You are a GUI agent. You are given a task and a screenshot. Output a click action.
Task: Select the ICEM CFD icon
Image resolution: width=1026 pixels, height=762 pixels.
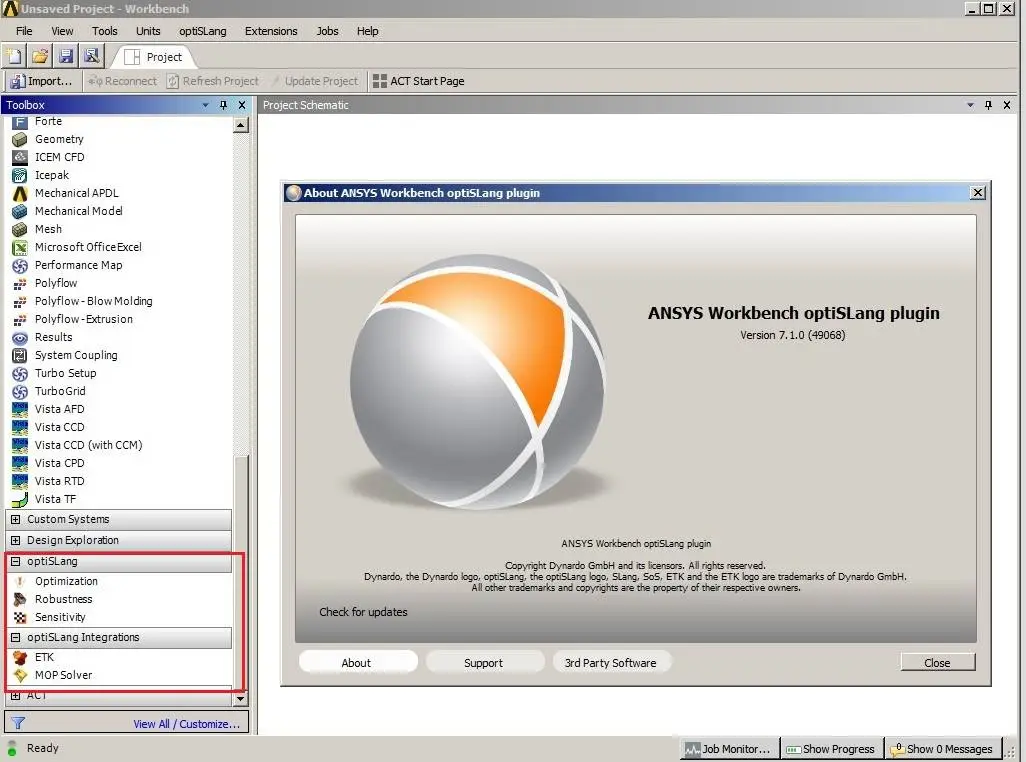pos(20,157)
